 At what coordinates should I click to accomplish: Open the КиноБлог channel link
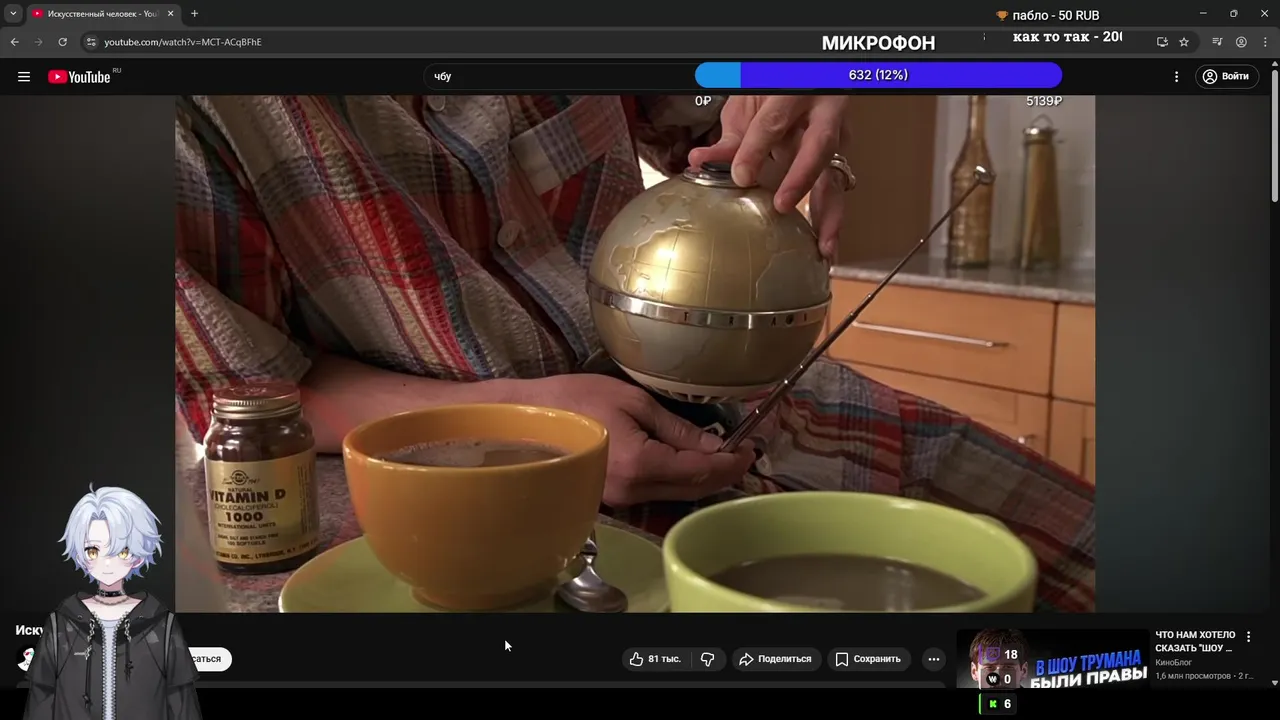click(1174, 663)
